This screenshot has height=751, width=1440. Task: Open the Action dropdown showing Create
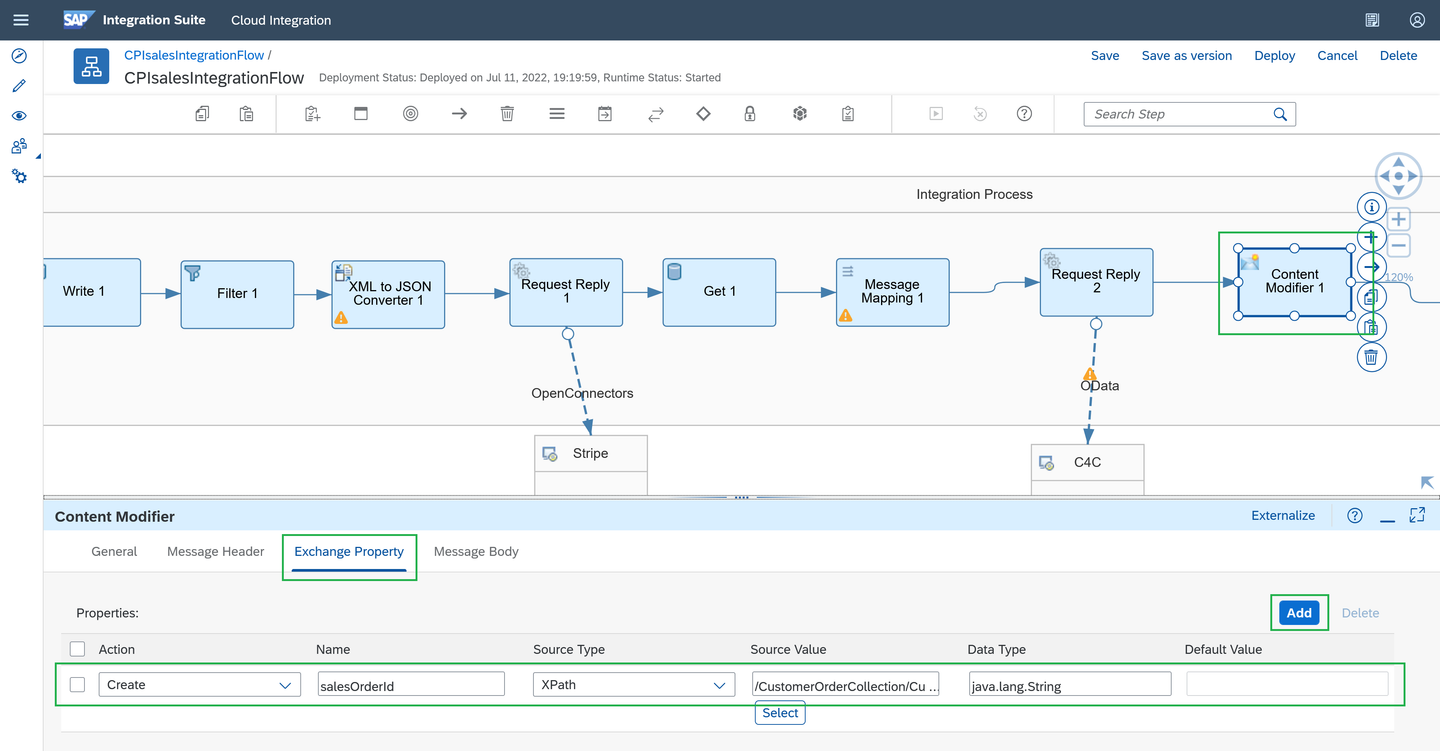199,685
